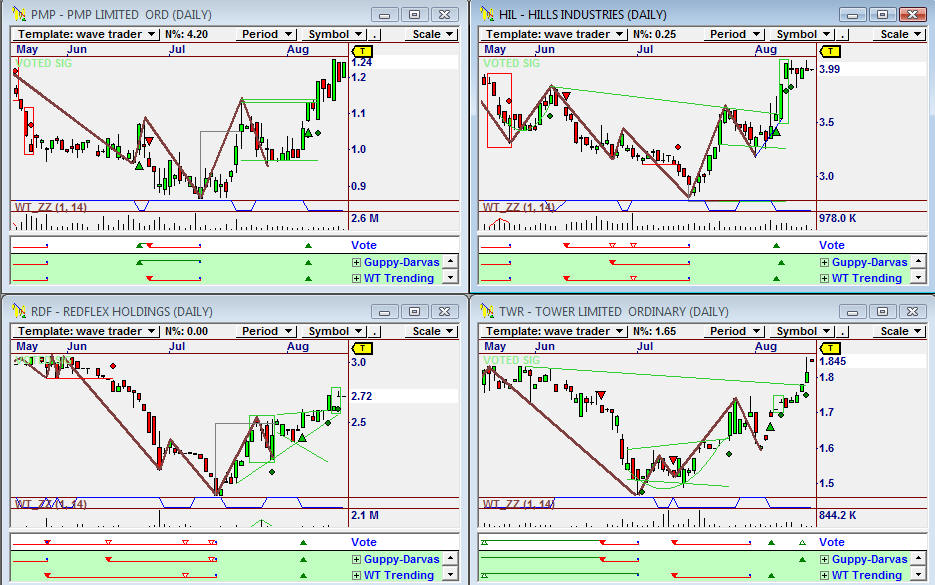Expand WT Trending row in PMP window
The image size is (935, 585).
356,278
